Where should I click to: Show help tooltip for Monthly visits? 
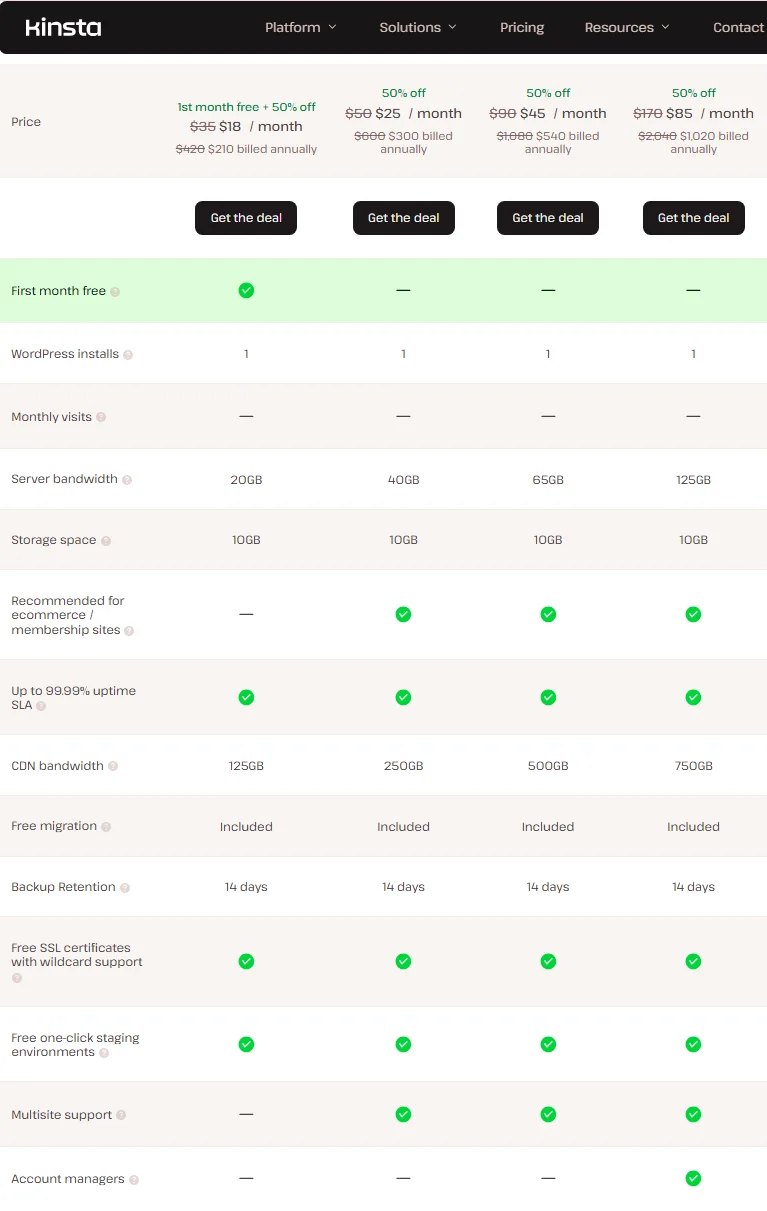[x=101, y=418]
